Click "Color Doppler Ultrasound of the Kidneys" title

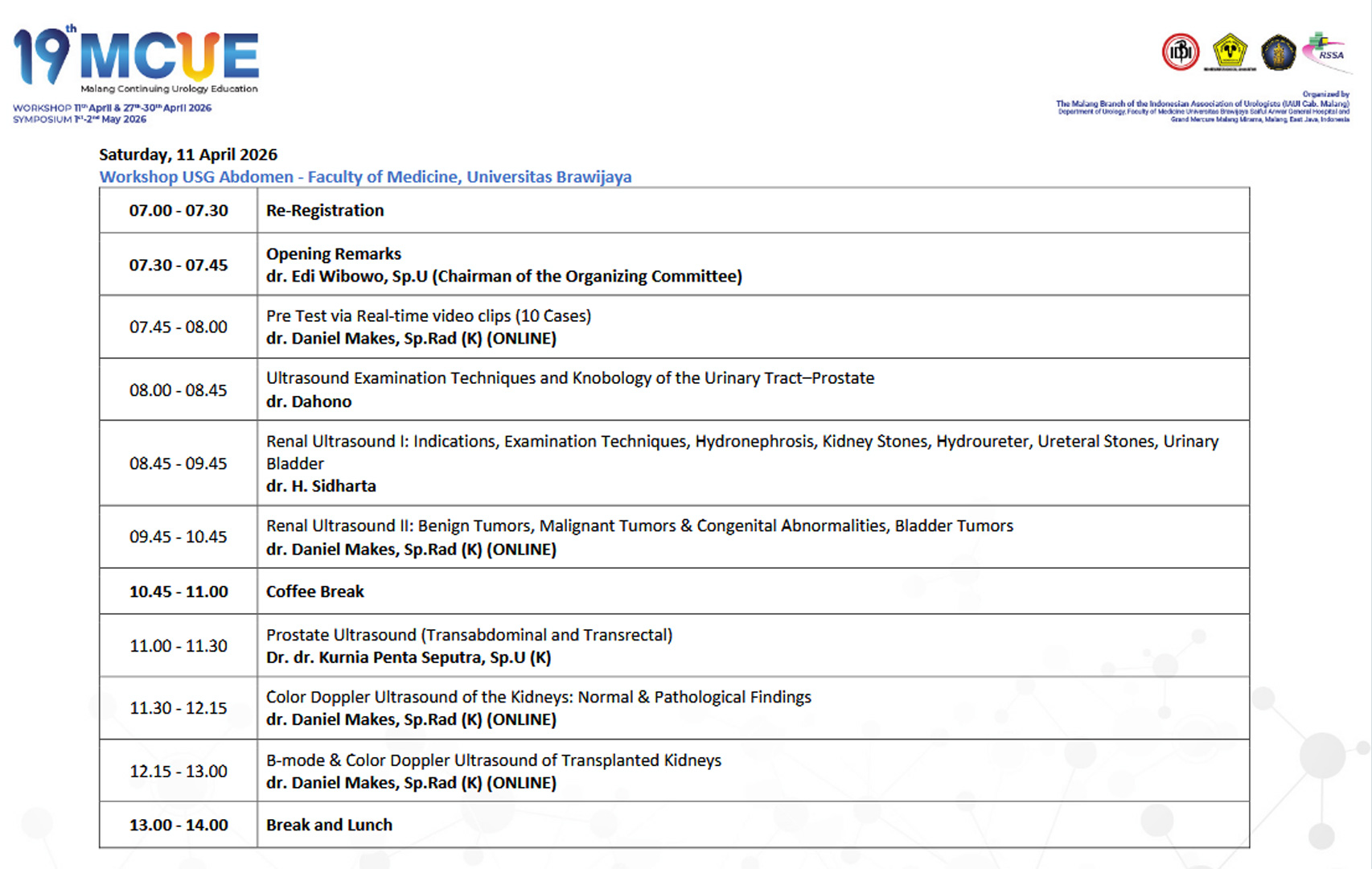click(539, 697)
